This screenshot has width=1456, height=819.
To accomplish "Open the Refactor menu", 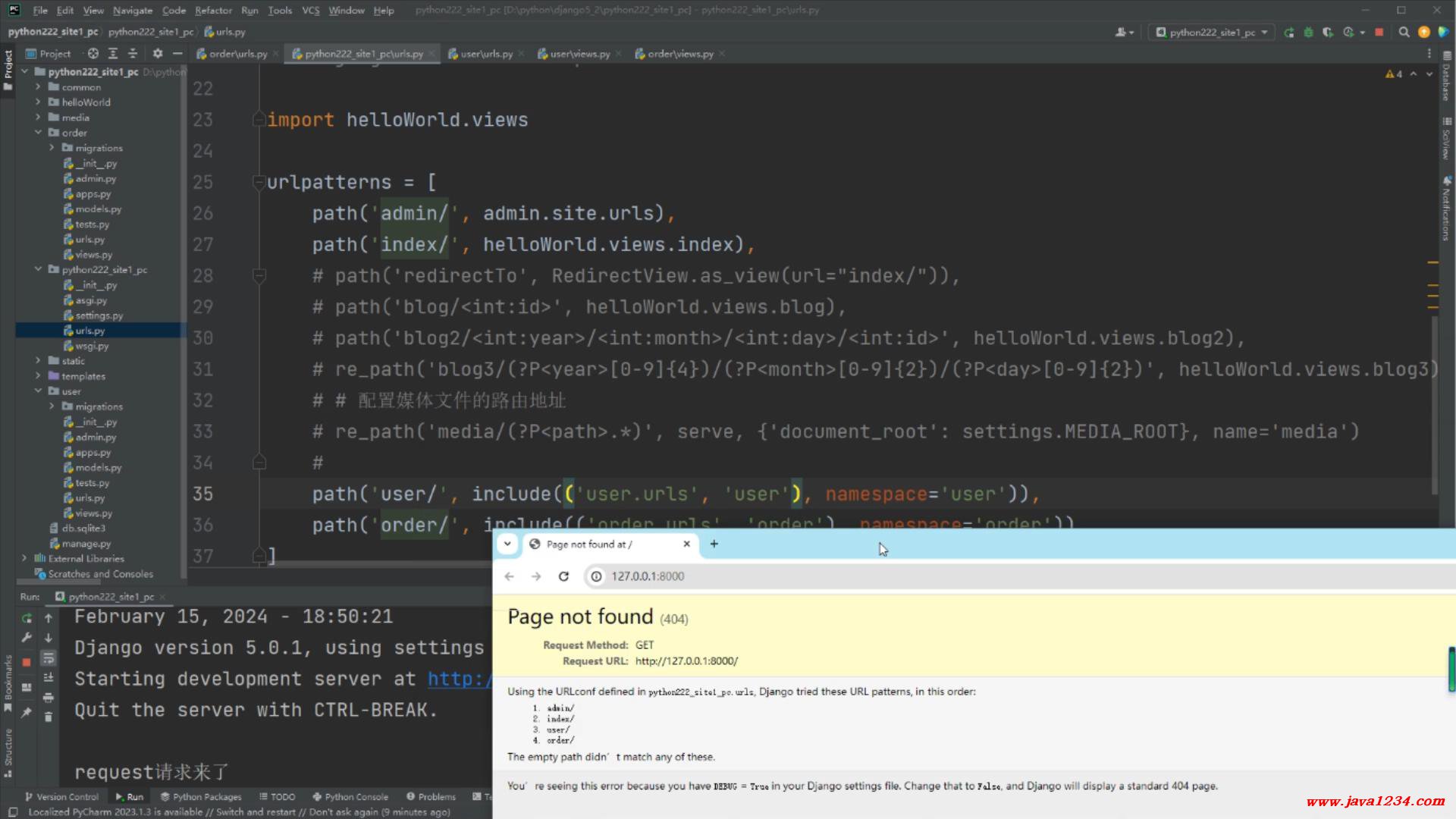I will click(x=213, y=10).
